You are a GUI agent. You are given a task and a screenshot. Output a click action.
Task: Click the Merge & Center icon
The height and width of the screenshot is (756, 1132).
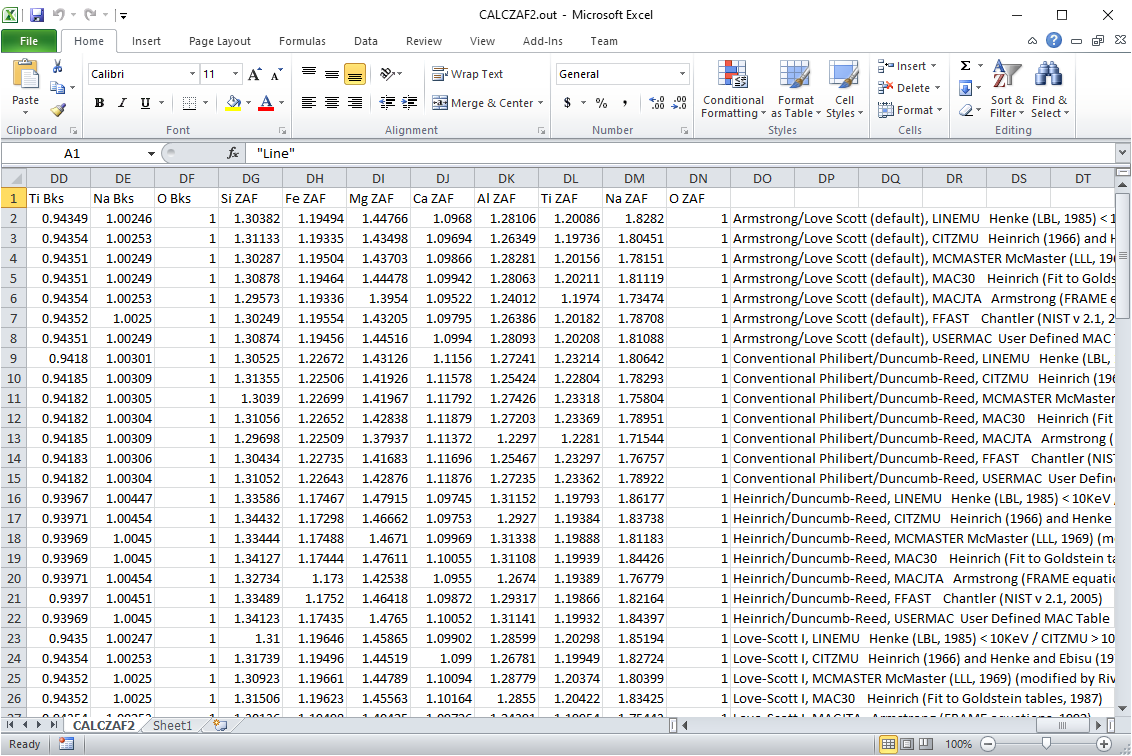tap(440, 103)
